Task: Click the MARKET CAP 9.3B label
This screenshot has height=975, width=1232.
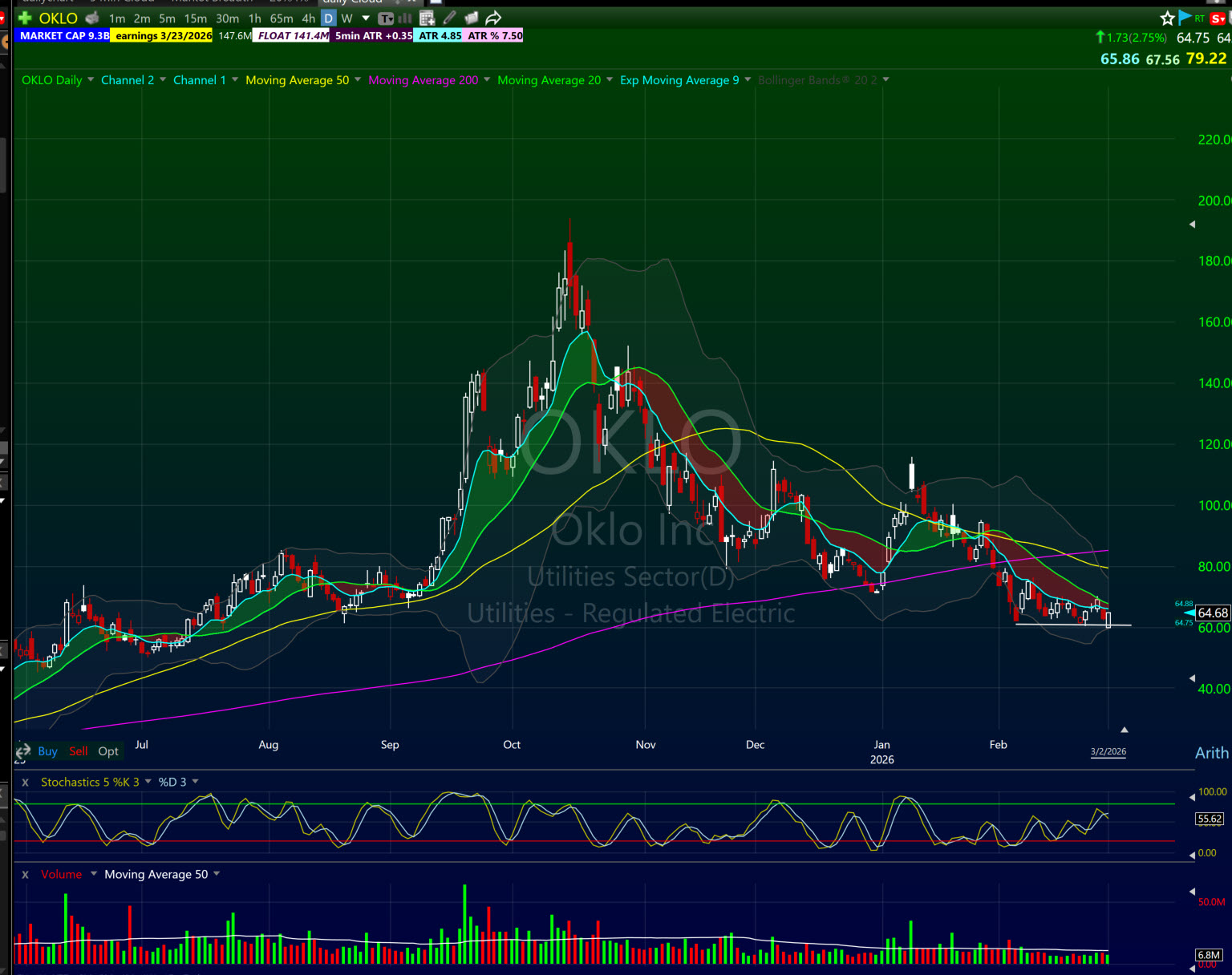Action: (63, 35)
